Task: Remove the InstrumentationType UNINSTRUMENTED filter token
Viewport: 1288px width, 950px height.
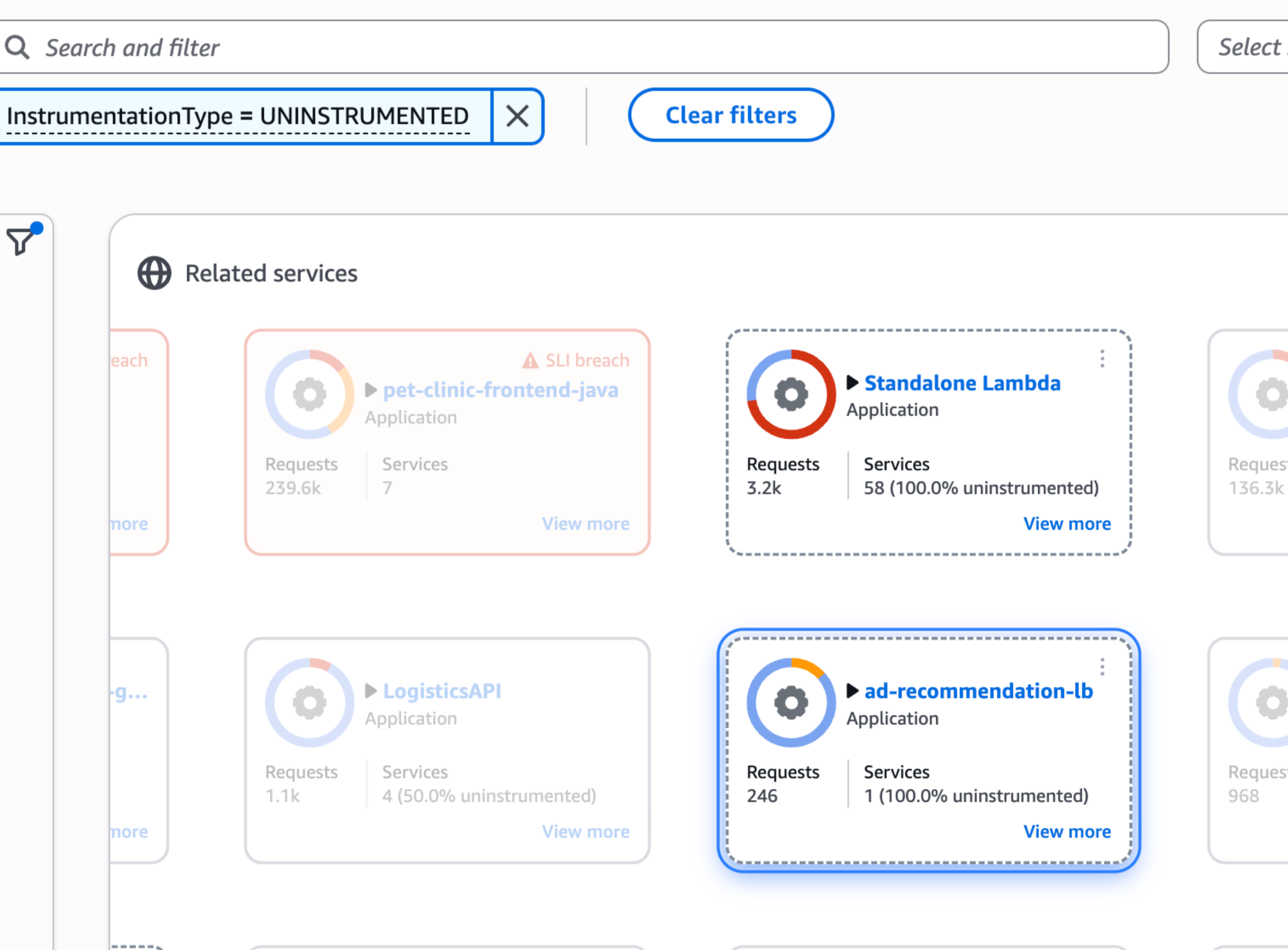Action: (x=517, y=116)
